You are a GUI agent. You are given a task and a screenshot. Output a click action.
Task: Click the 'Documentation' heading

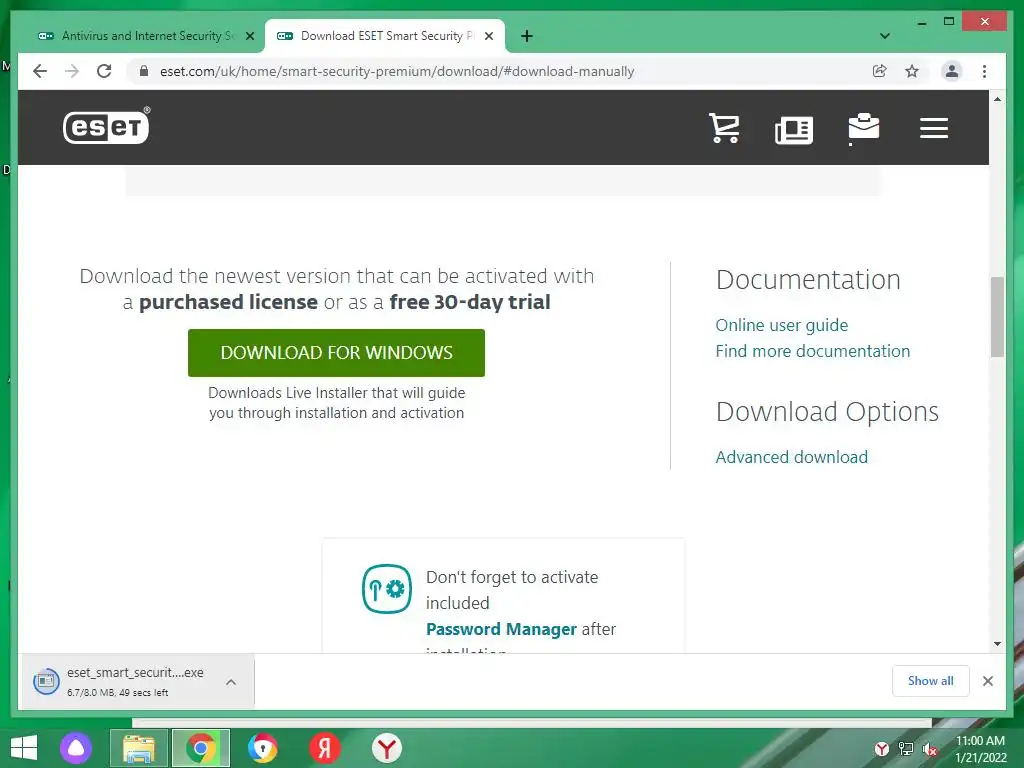click(808, 280)
